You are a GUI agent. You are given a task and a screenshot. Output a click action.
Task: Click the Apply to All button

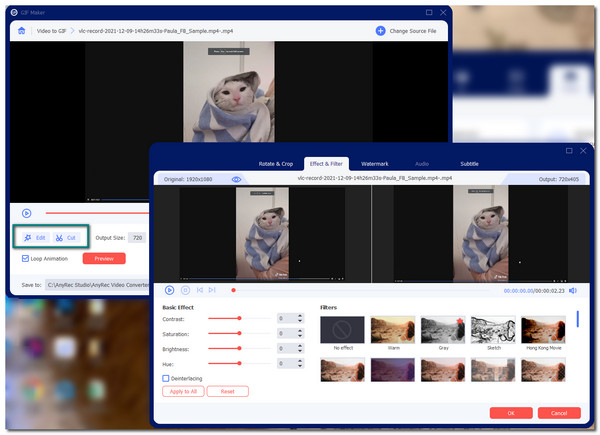pos(183,392)
